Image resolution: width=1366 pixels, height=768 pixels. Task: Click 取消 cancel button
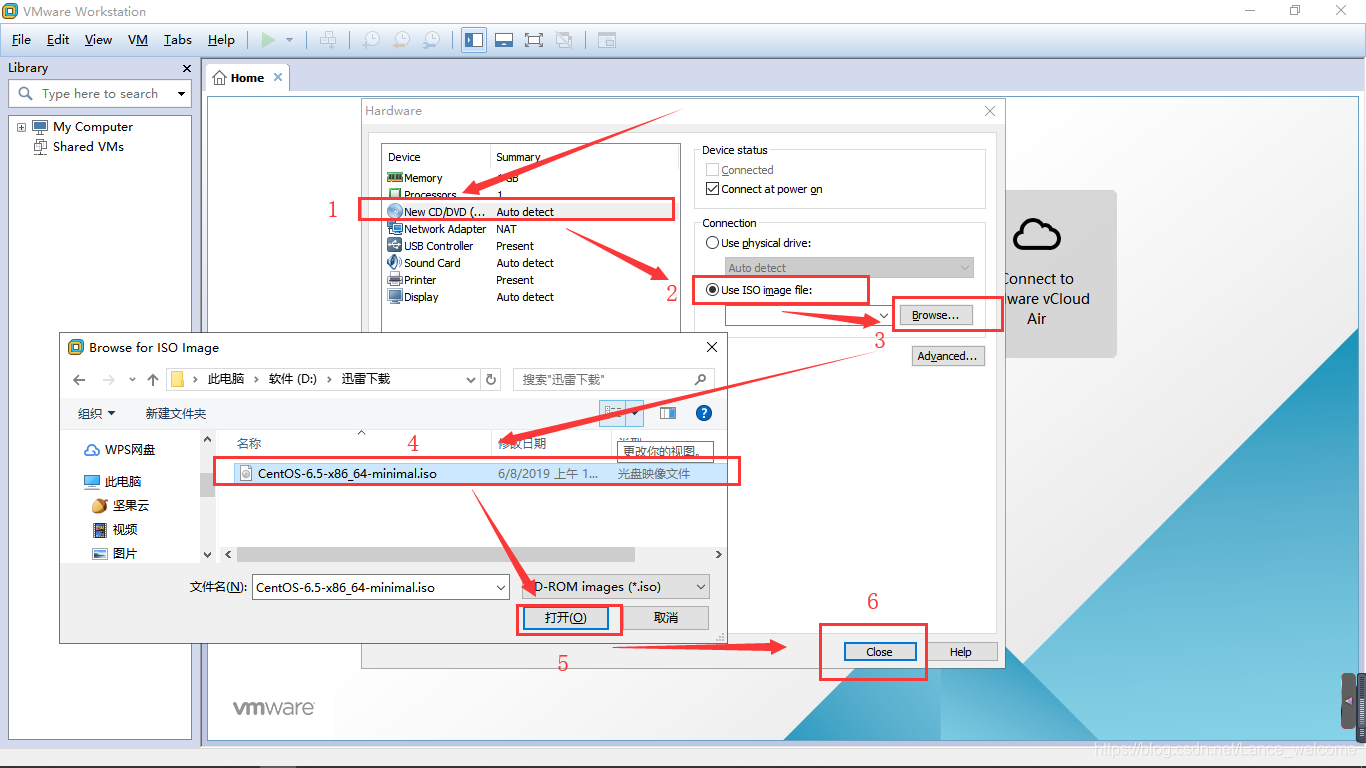666,617
